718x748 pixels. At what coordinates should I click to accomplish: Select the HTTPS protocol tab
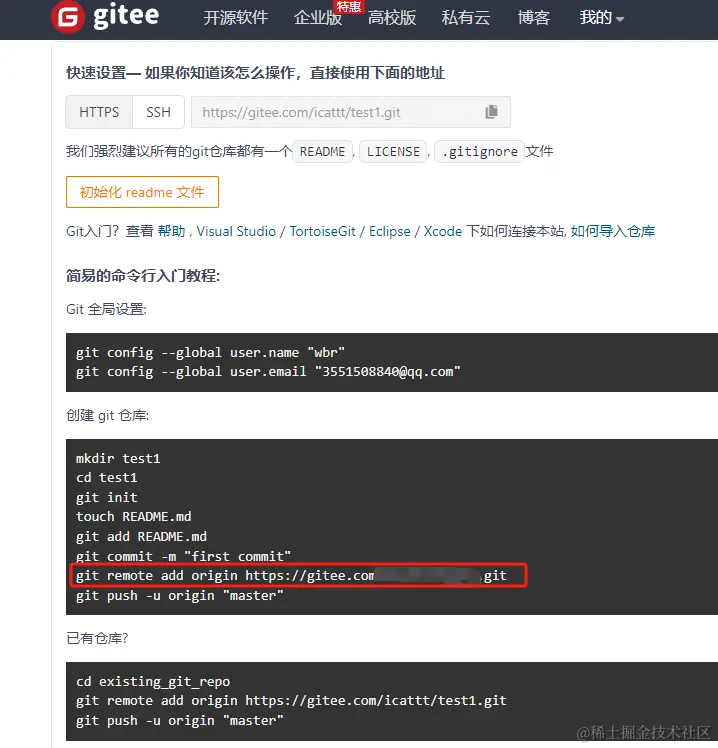[x=99, y=112]
